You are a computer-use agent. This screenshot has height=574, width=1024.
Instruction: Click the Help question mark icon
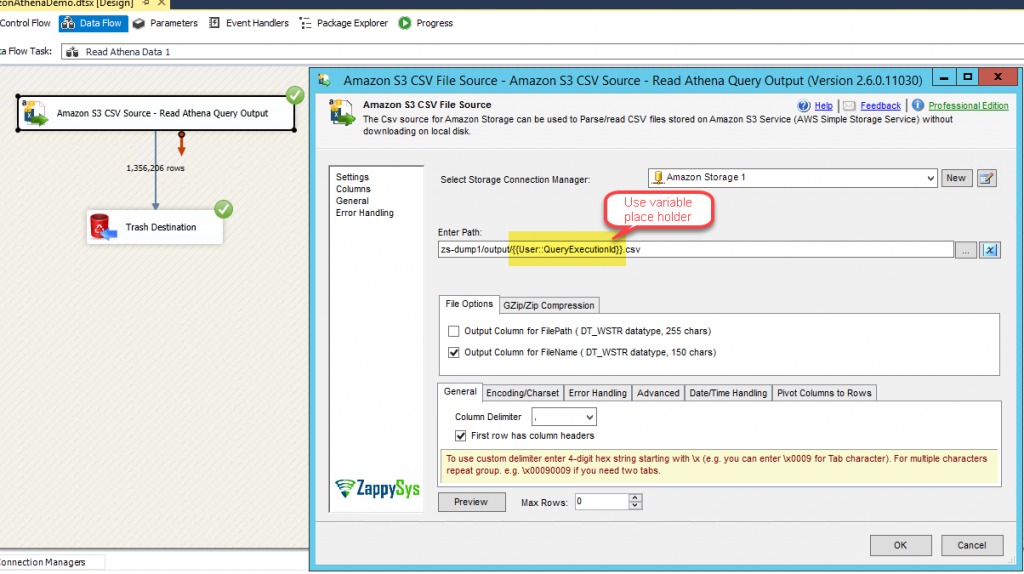804,105
